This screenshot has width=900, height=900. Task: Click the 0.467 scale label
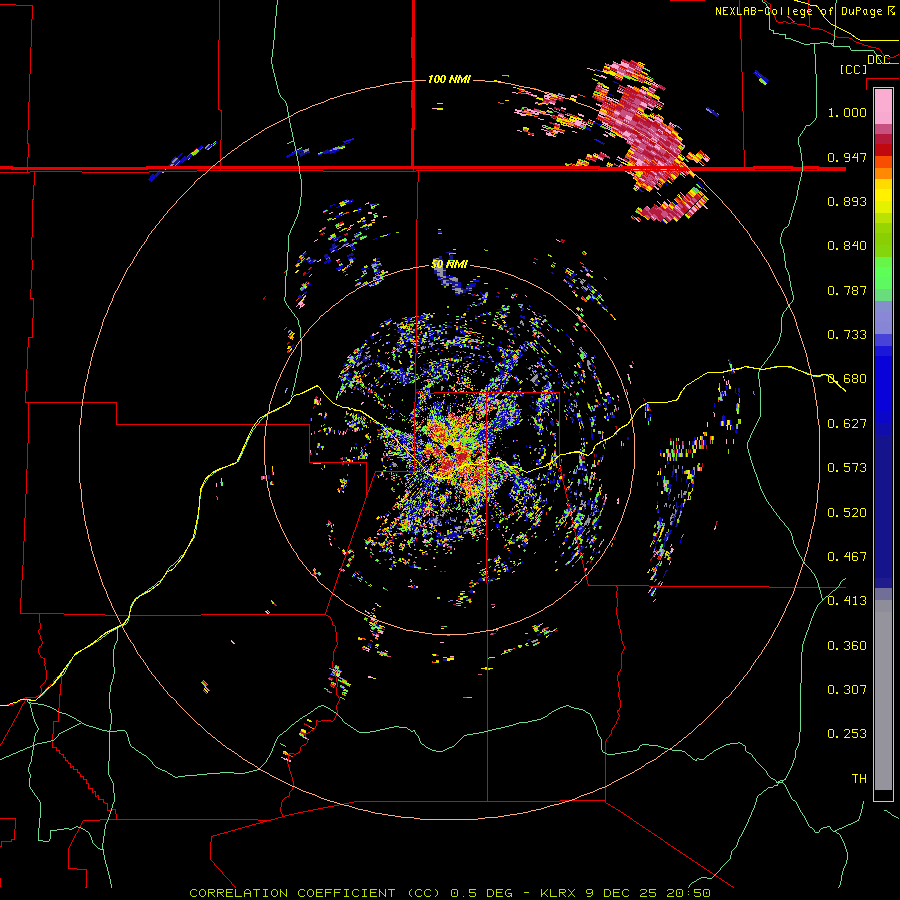coord(847,557)
